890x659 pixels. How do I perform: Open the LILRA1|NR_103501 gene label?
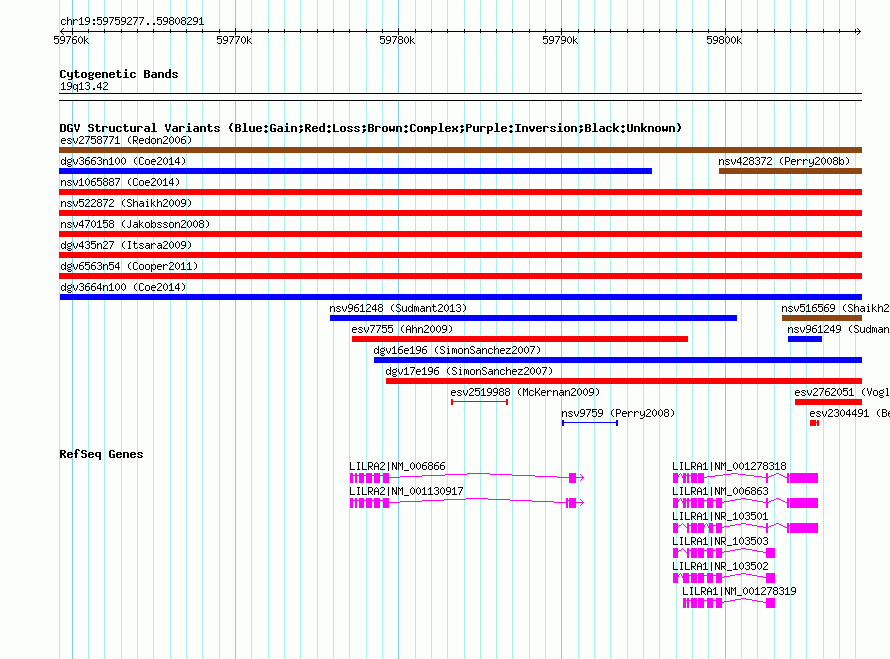[720, 516]
